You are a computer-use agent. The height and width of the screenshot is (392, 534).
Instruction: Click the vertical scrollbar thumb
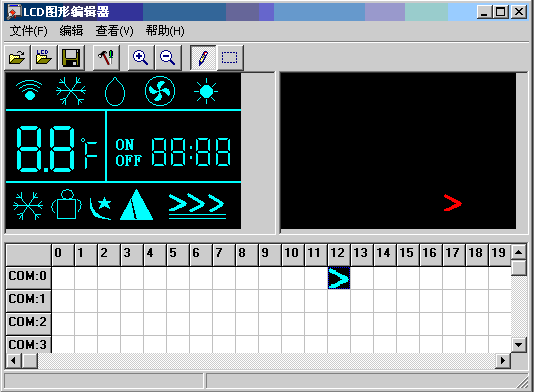(x=519, y=268)
